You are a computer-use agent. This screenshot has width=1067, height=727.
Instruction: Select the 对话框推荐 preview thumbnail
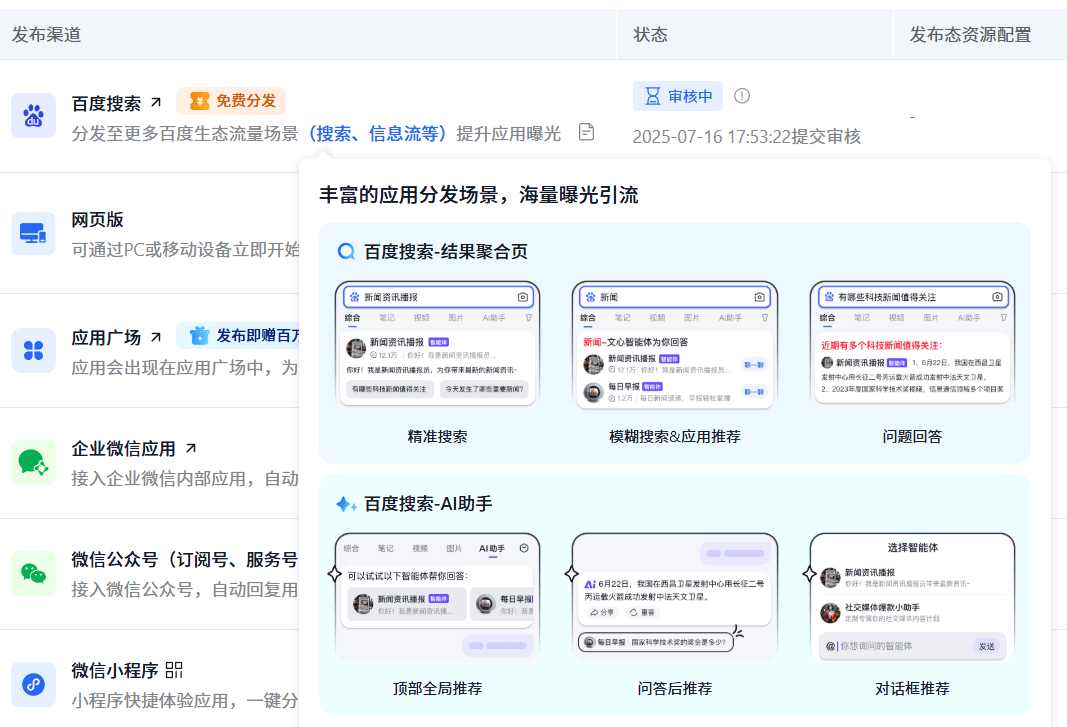(x=912, y=597)
